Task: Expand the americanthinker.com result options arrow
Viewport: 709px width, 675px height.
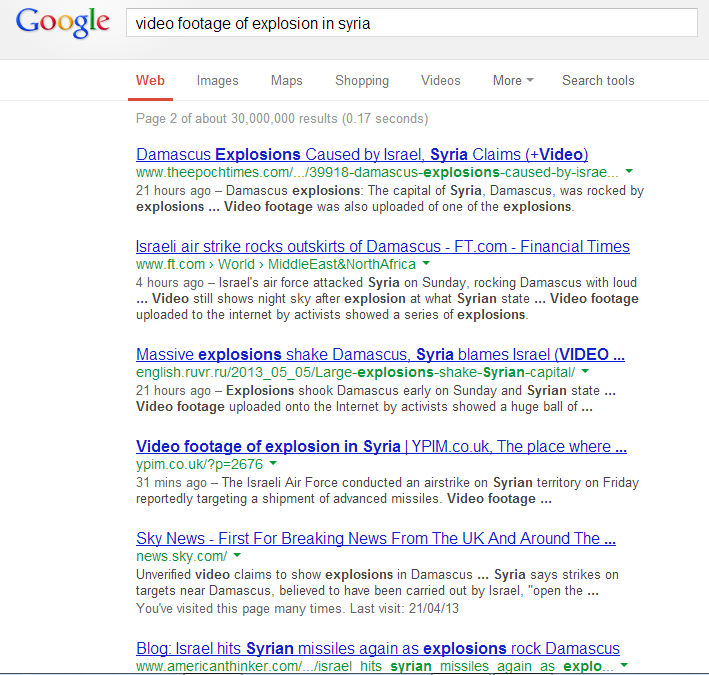Action: 624,665
